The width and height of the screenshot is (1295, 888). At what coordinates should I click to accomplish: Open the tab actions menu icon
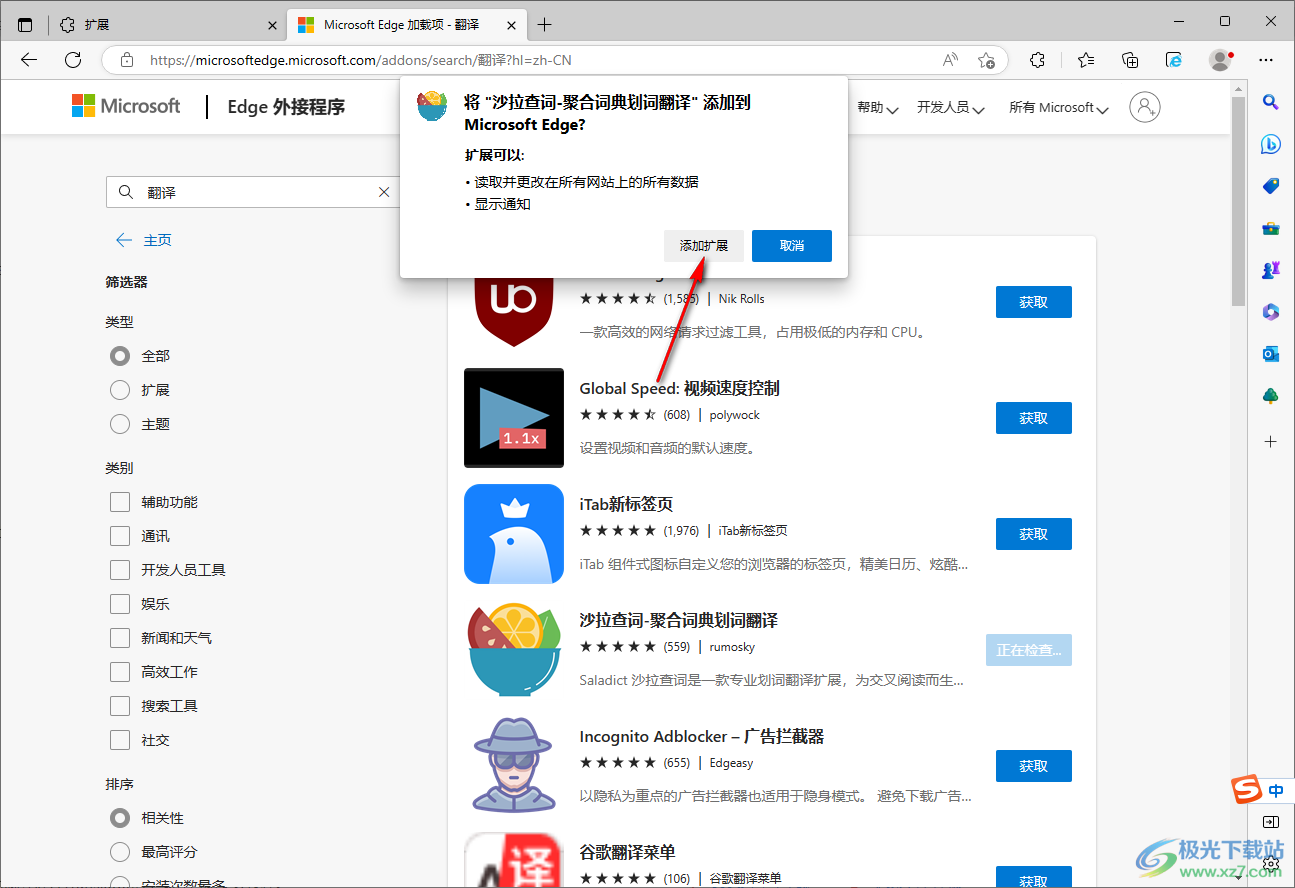pyautogui.click(x=25, y=25)
